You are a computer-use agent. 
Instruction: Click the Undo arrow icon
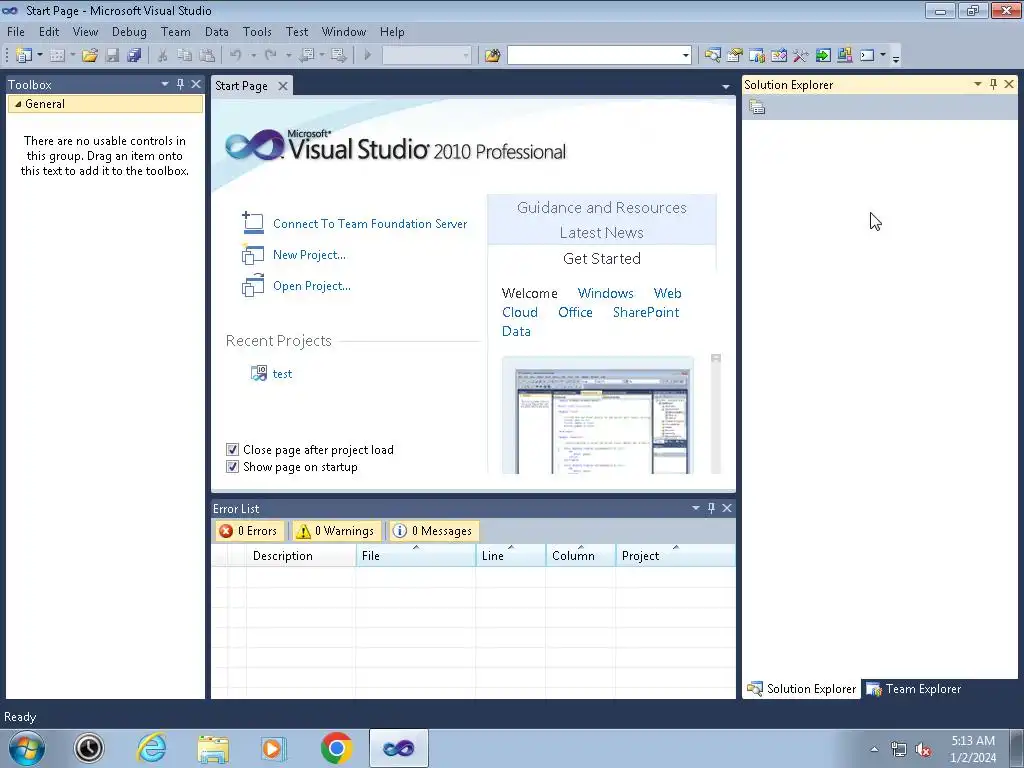click(x=236, y=56)
